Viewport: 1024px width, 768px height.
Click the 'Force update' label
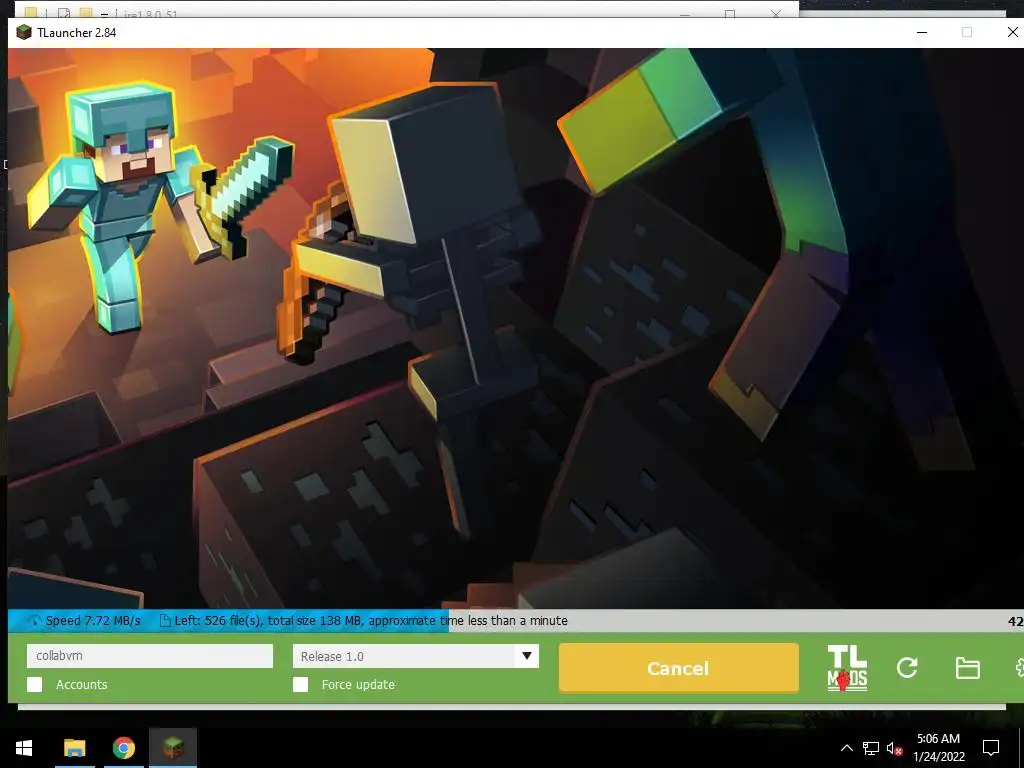coord(358,684)
